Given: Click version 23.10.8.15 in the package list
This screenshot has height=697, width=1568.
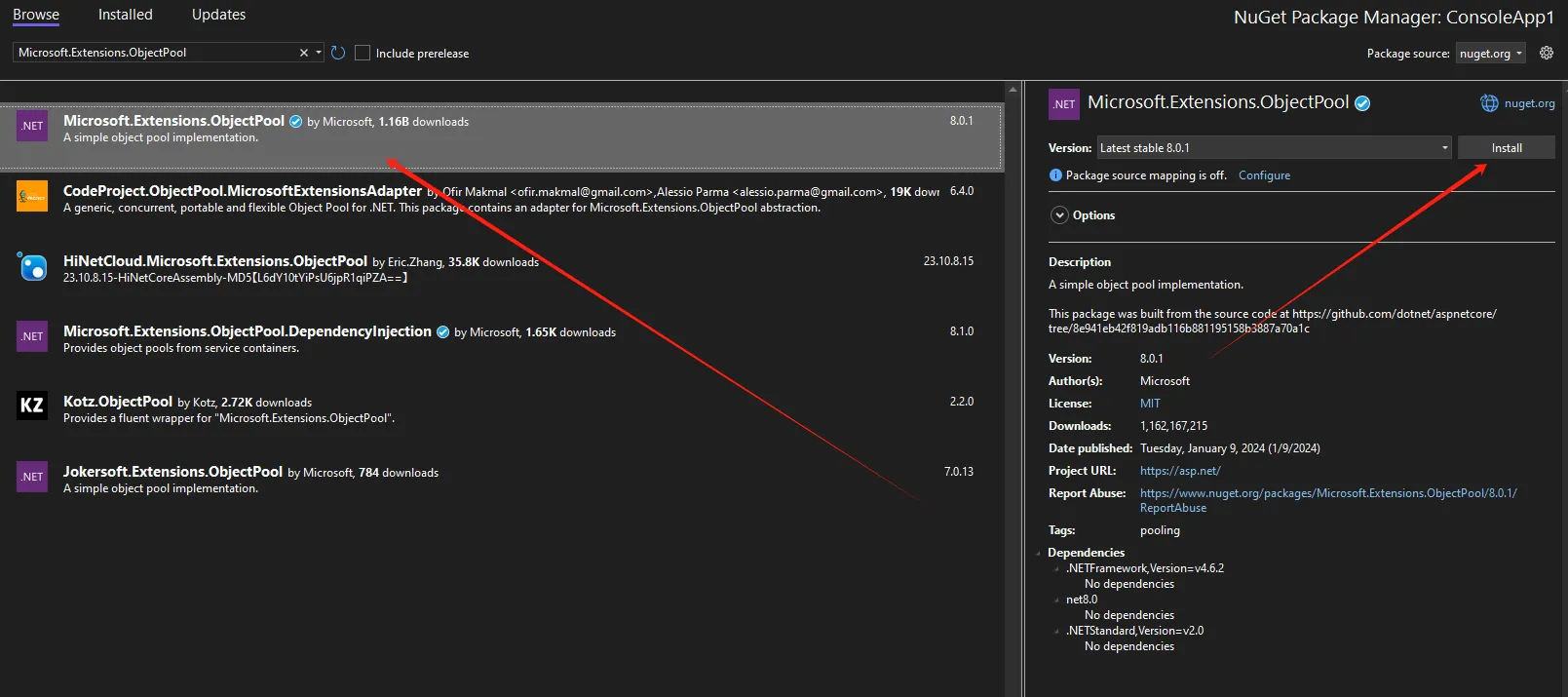Looking at the screenshot, I should coord(948,261).
